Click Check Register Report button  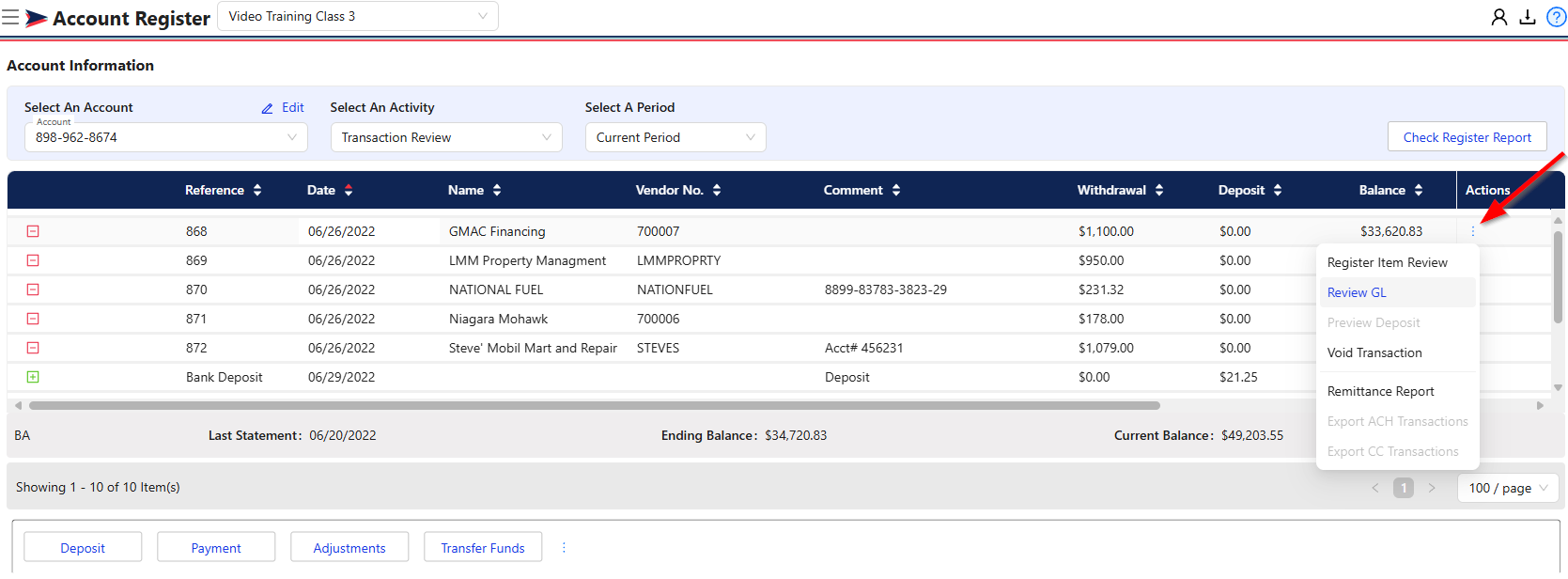click(x=1467, y=137)
